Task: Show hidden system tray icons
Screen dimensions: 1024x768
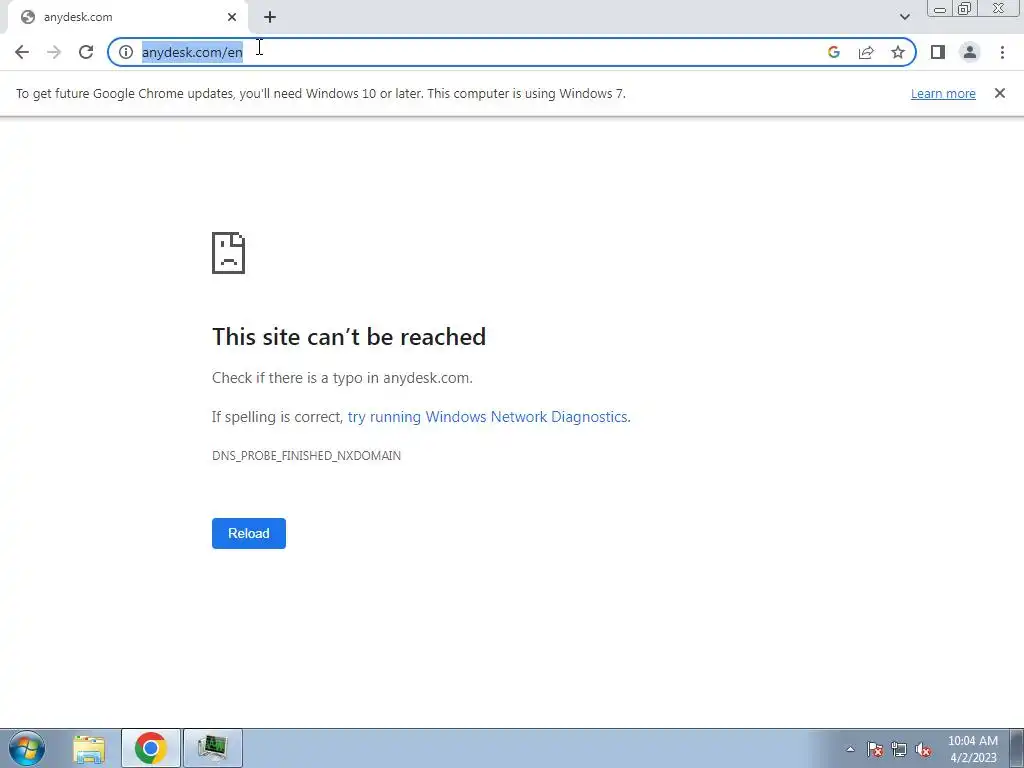Action: [850, 750]
